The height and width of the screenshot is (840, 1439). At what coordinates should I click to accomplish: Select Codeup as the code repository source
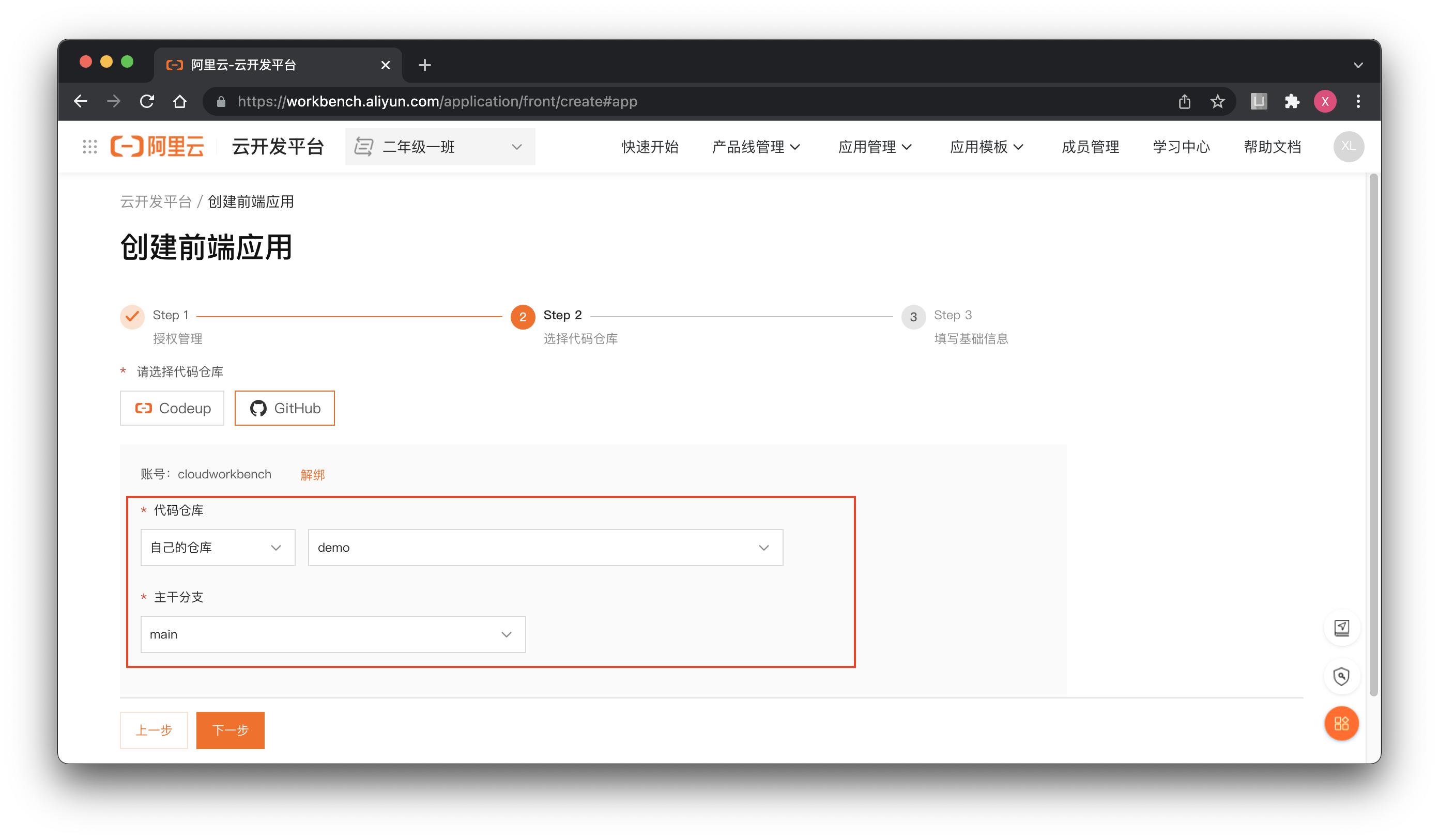172,408
